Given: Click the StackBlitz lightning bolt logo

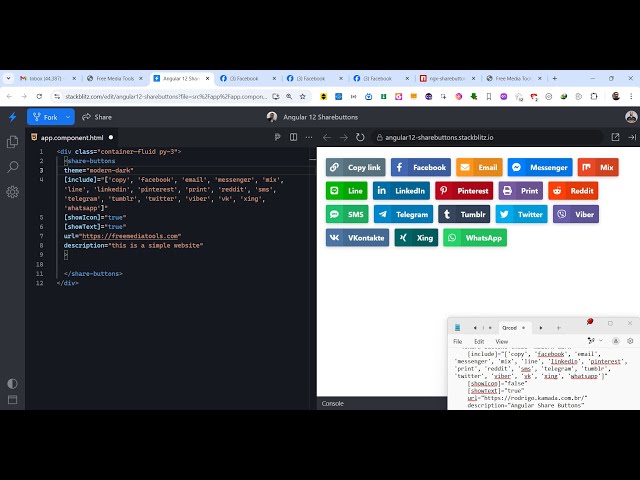Looking at the screenshot, I should tap(12, 117).
